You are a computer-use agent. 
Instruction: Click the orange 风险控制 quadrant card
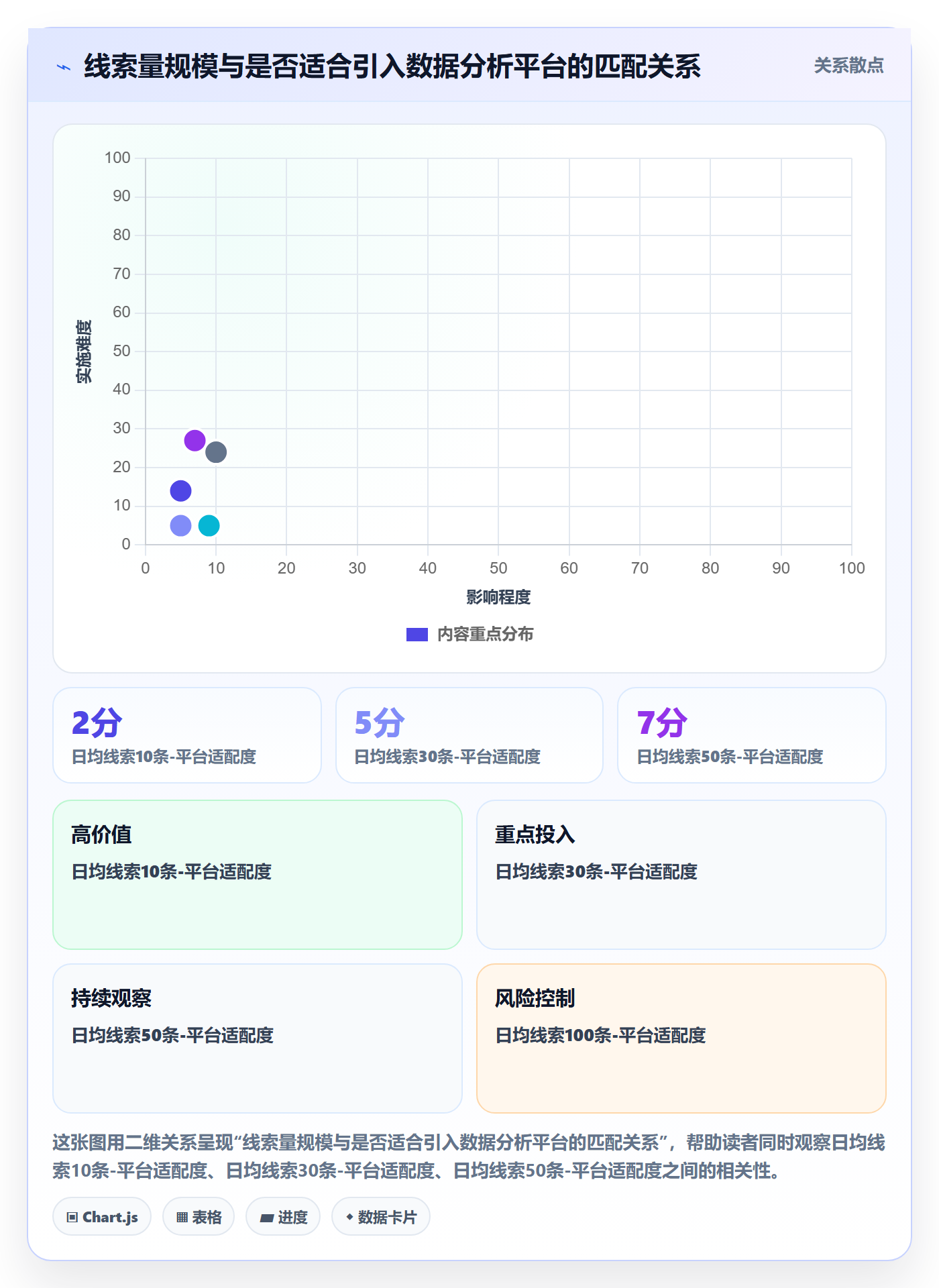pos(681,1038)
